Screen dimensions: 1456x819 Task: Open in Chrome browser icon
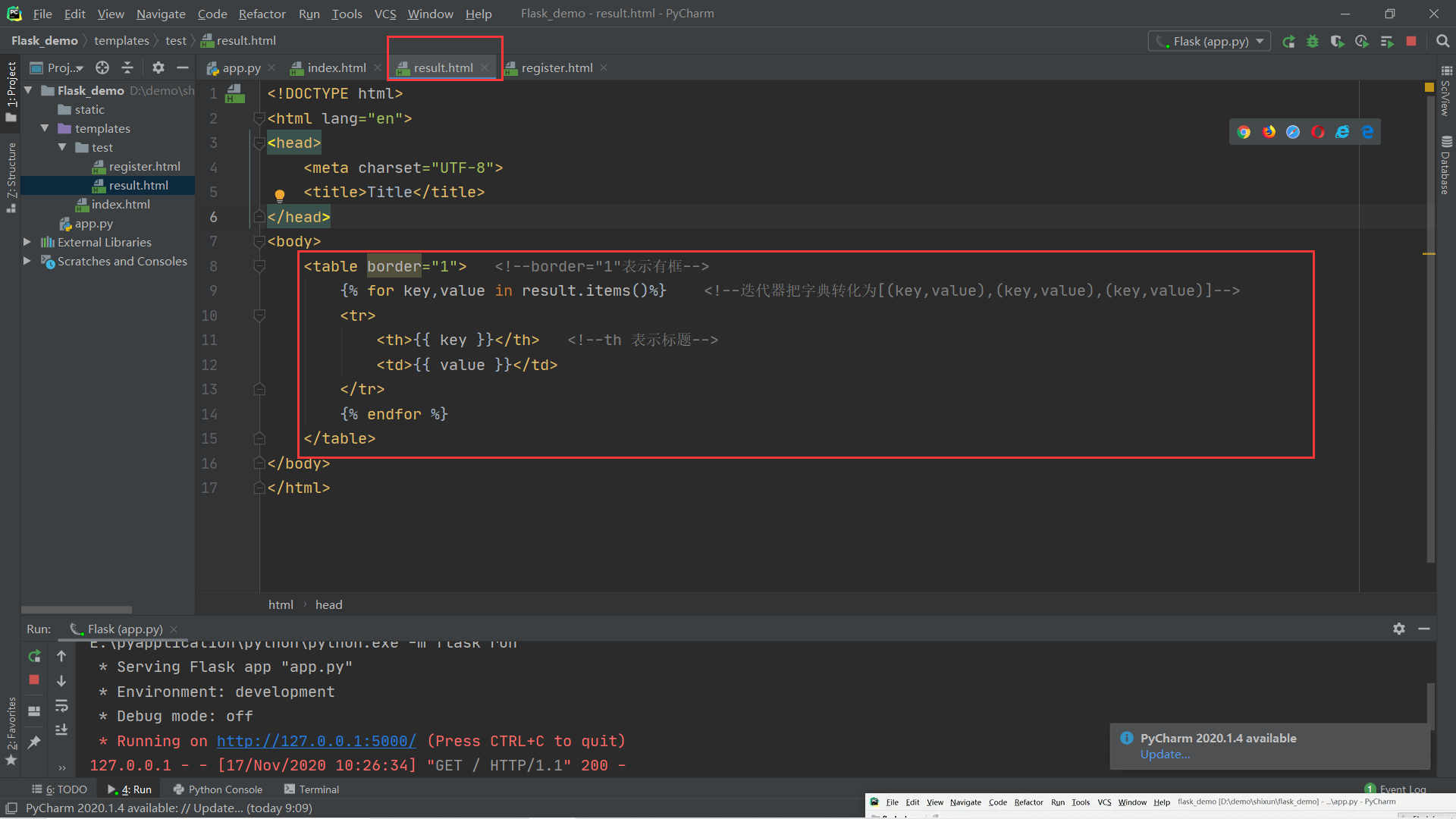[1244, 132]
